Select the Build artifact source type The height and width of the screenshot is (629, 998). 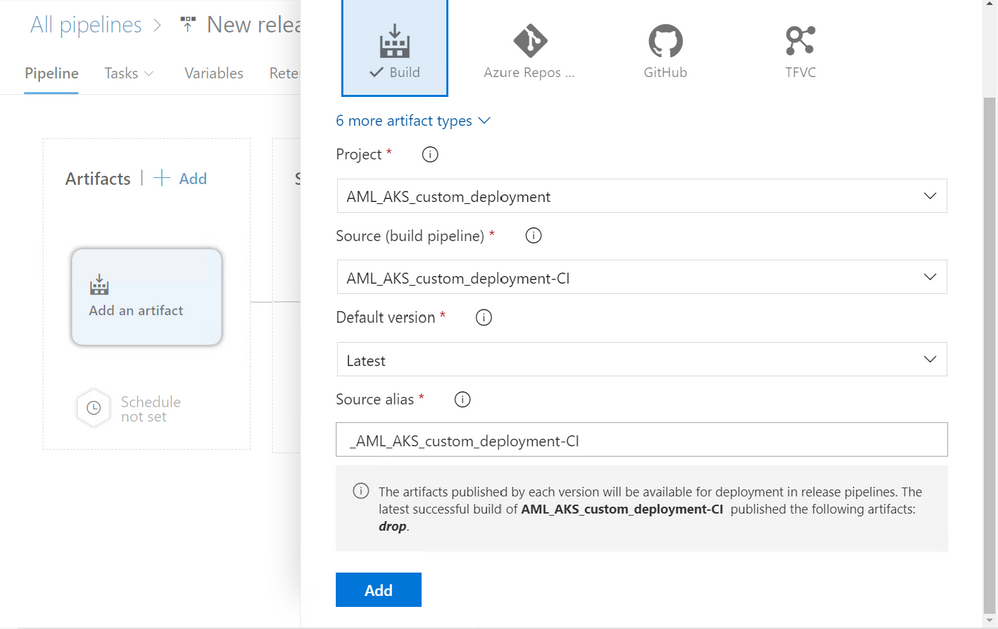point(395,48)
